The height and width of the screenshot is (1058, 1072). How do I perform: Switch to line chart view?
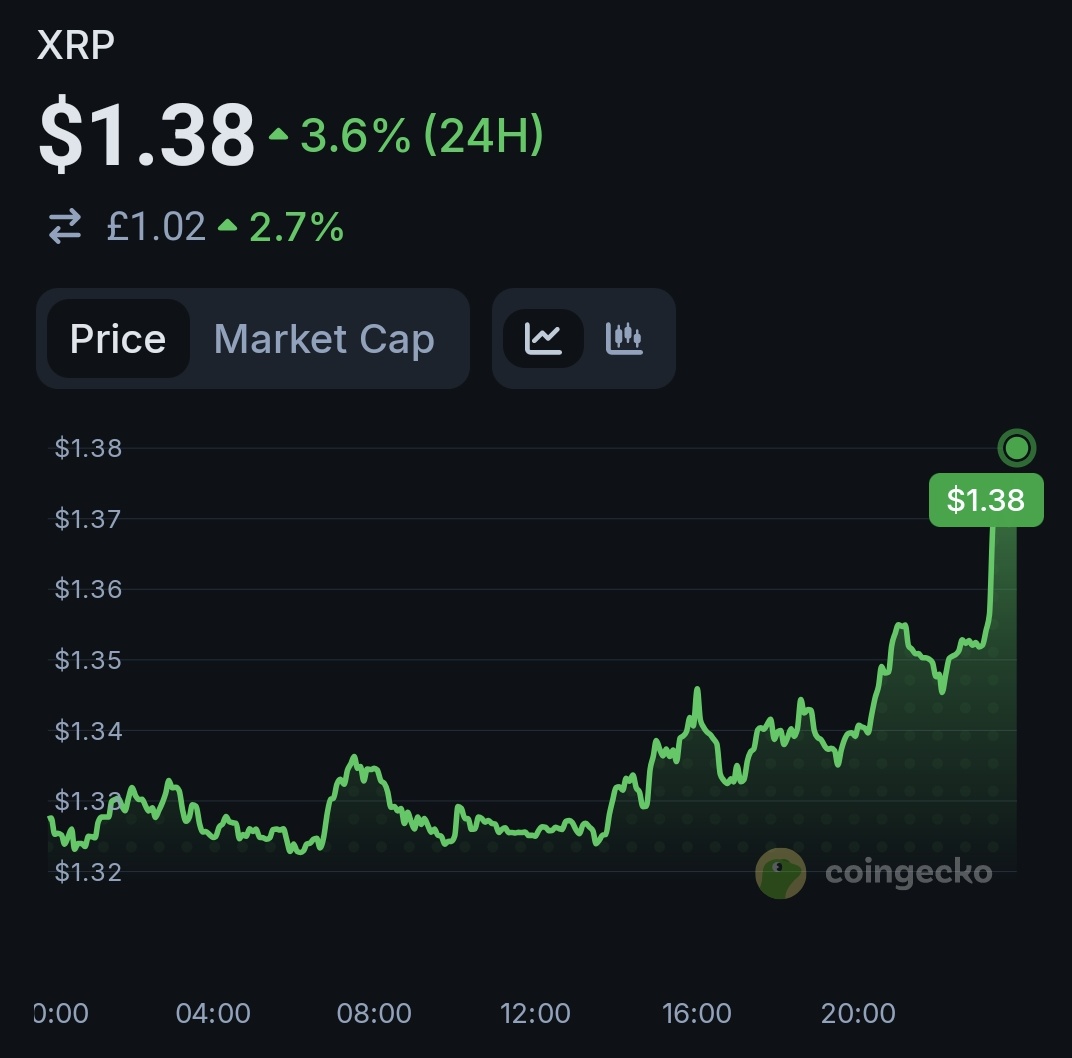click(x=543, y=338)
